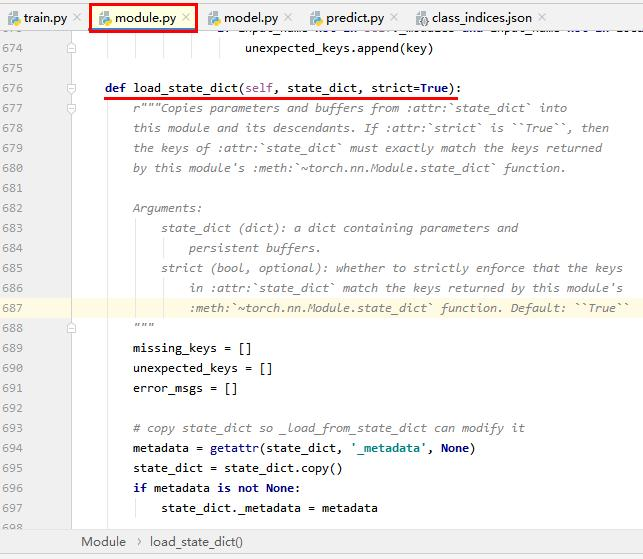The height and width of the screenshot is (559, 643).
Task: Click 'Default: ``True``' on highlighted line 687
Action: [570, 308]
